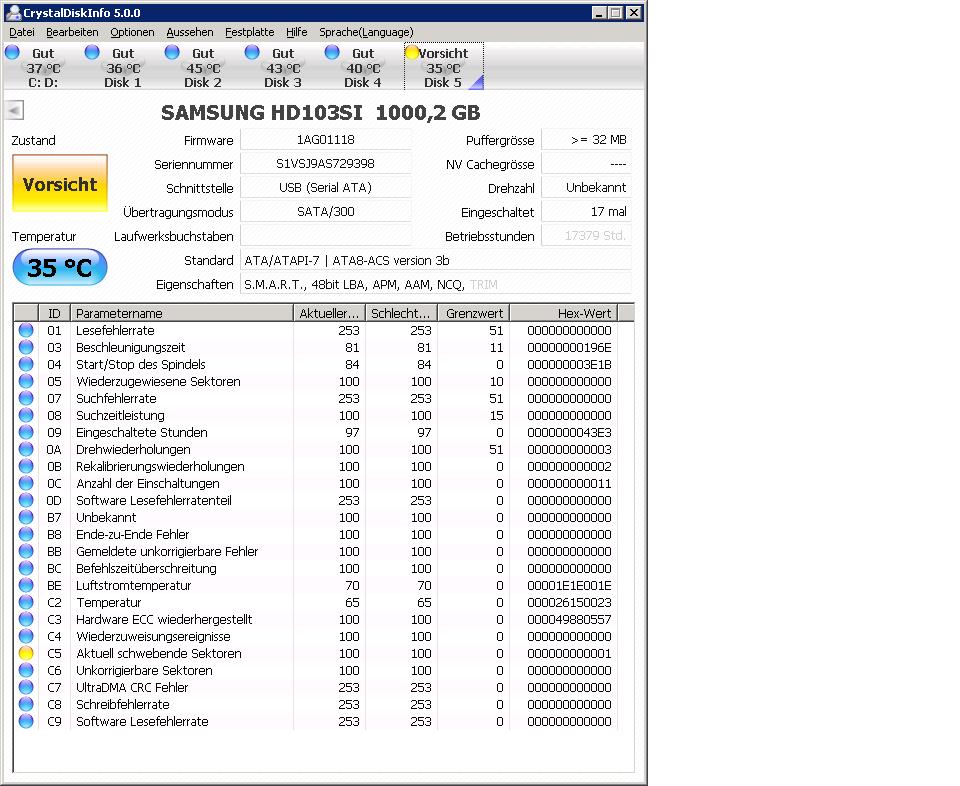Open the Sprache(Language) menu
The width and height of the screenshot is (960, 786).
pos(366,32)
